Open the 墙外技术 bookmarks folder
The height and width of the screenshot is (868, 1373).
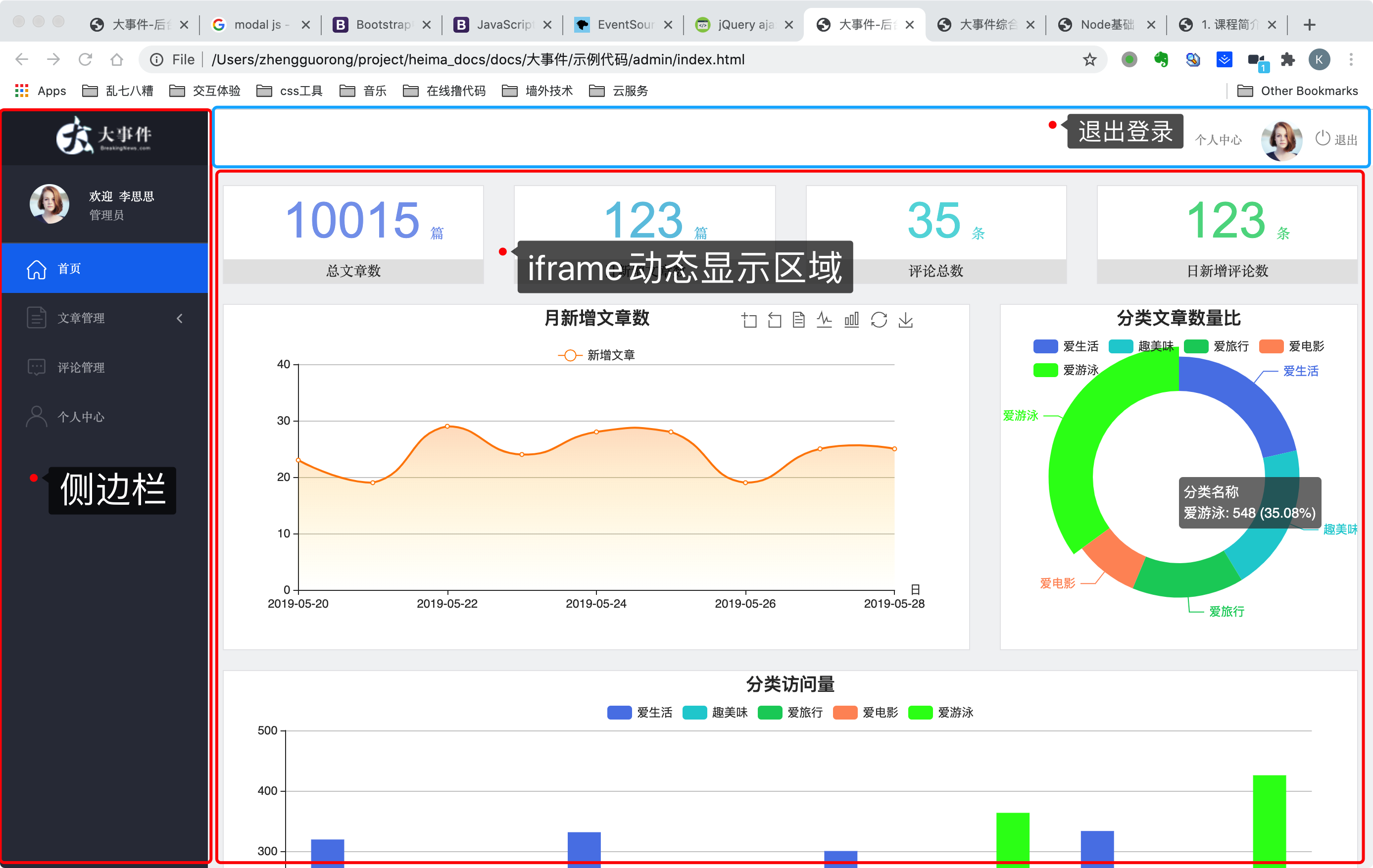pyautogui.click(x=537, y=91)
